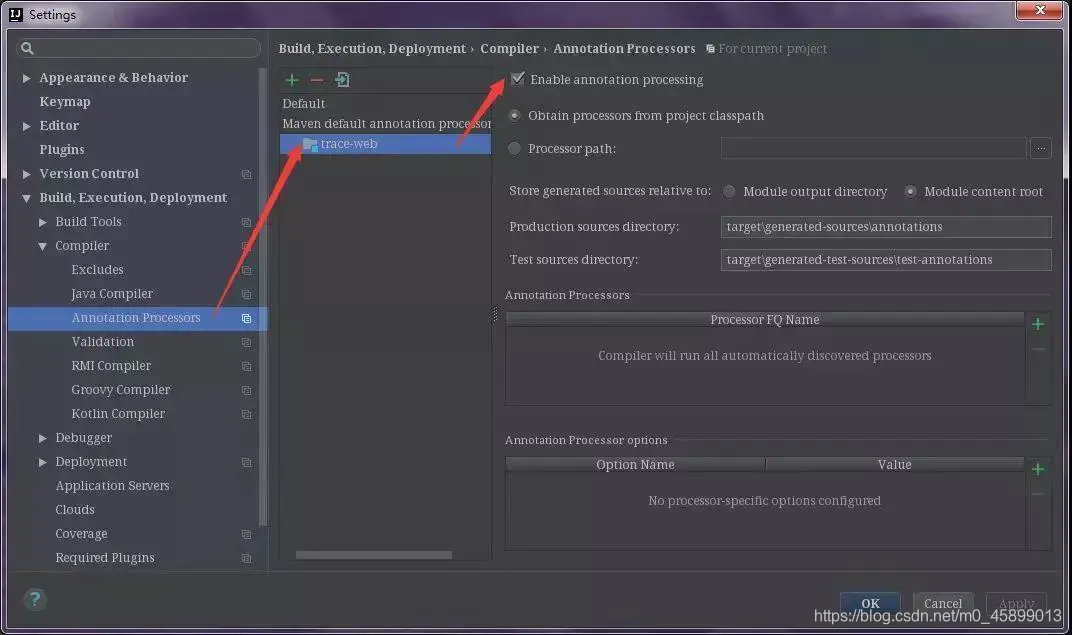Collapse Build, Execution, Deployment node
Image resolution: width=1072 pixels, height=635 pixels.
[x=26, y=198]
